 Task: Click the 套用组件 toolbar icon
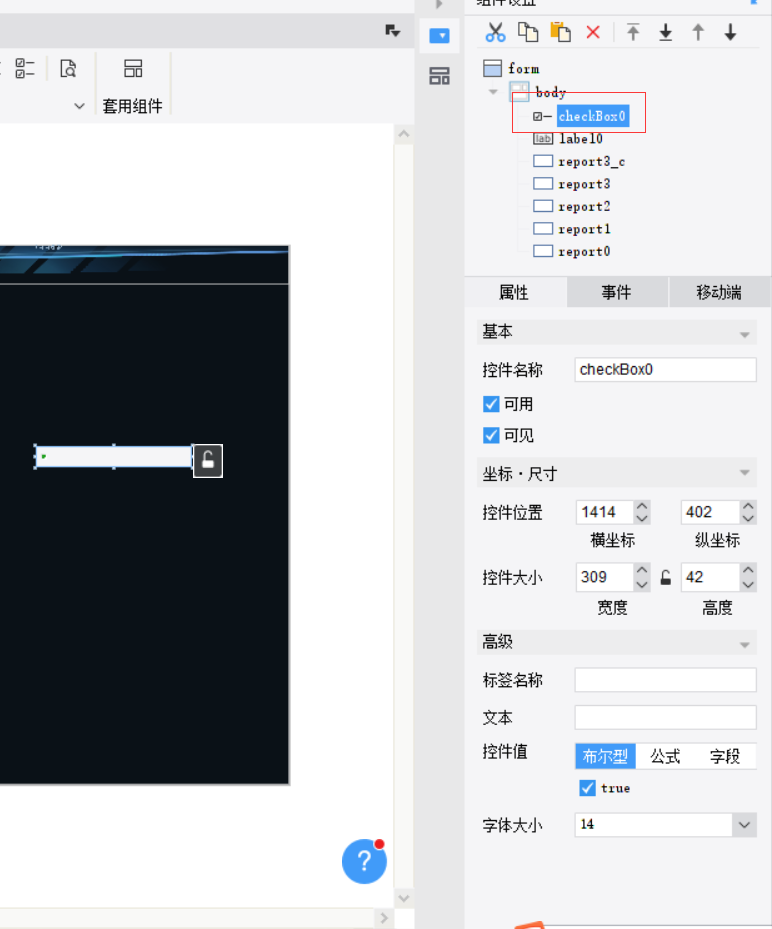133,68
